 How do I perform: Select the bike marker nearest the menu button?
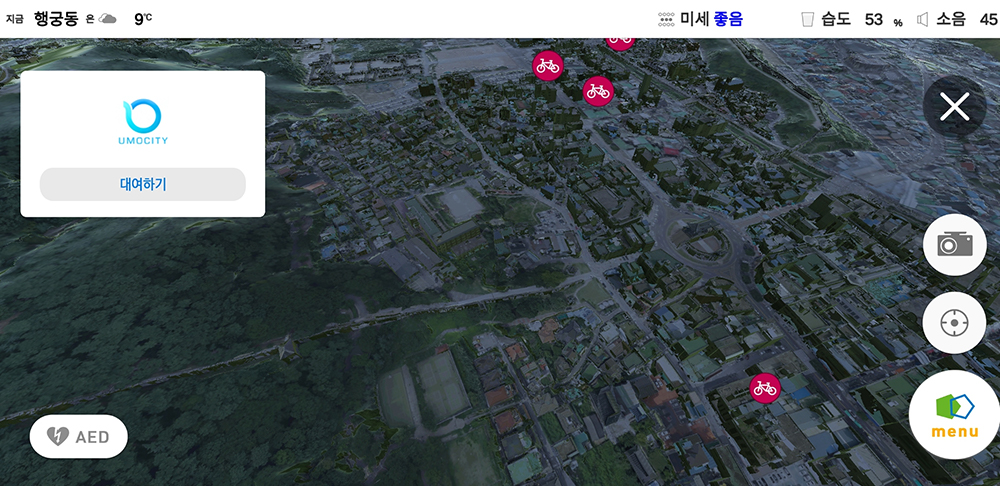point(765,388)
